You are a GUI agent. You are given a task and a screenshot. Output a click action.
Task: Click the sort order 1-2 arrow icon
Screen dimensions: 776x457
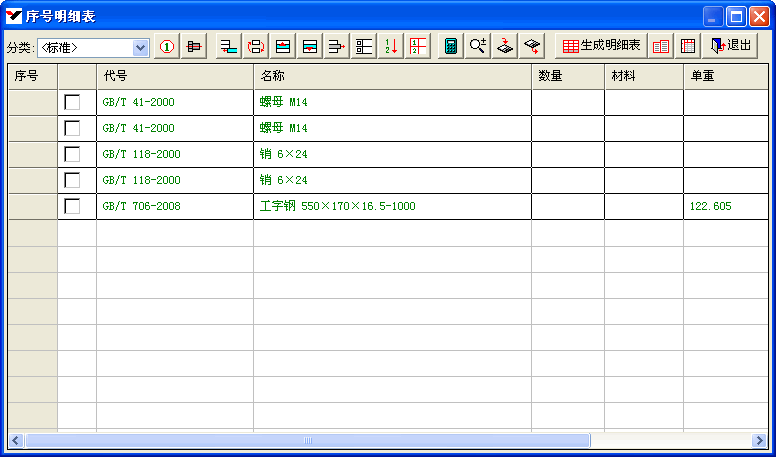tap(391, 46)
